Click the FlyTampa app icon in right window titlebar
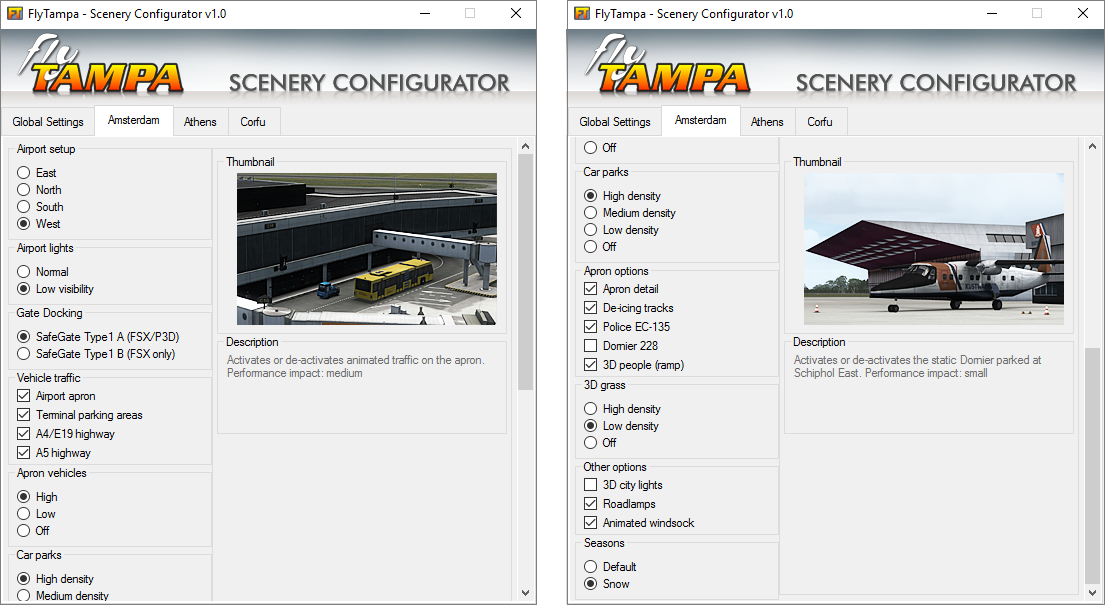Image resolution: width=1105 pixels, height=605 pixels. tap(581, 13)
